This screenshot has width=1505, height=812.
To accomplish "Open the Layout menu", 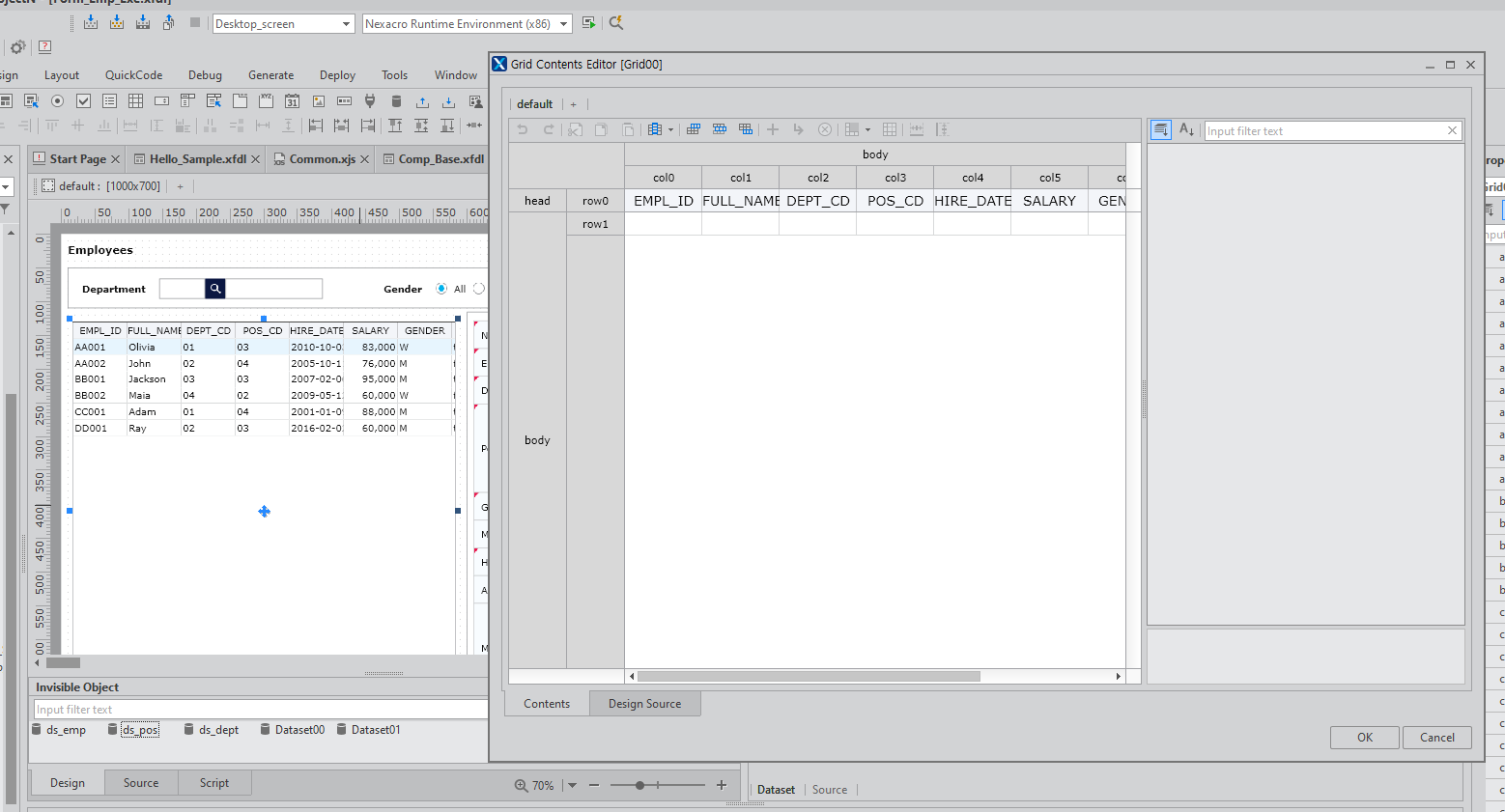I will 62,74.
